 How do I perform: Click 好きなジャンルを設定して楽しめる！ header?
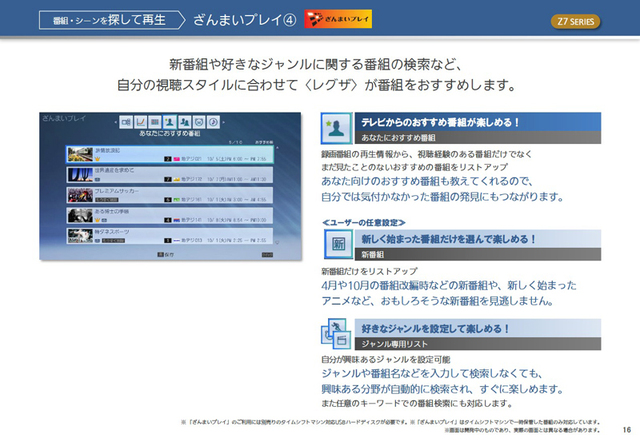478,328
